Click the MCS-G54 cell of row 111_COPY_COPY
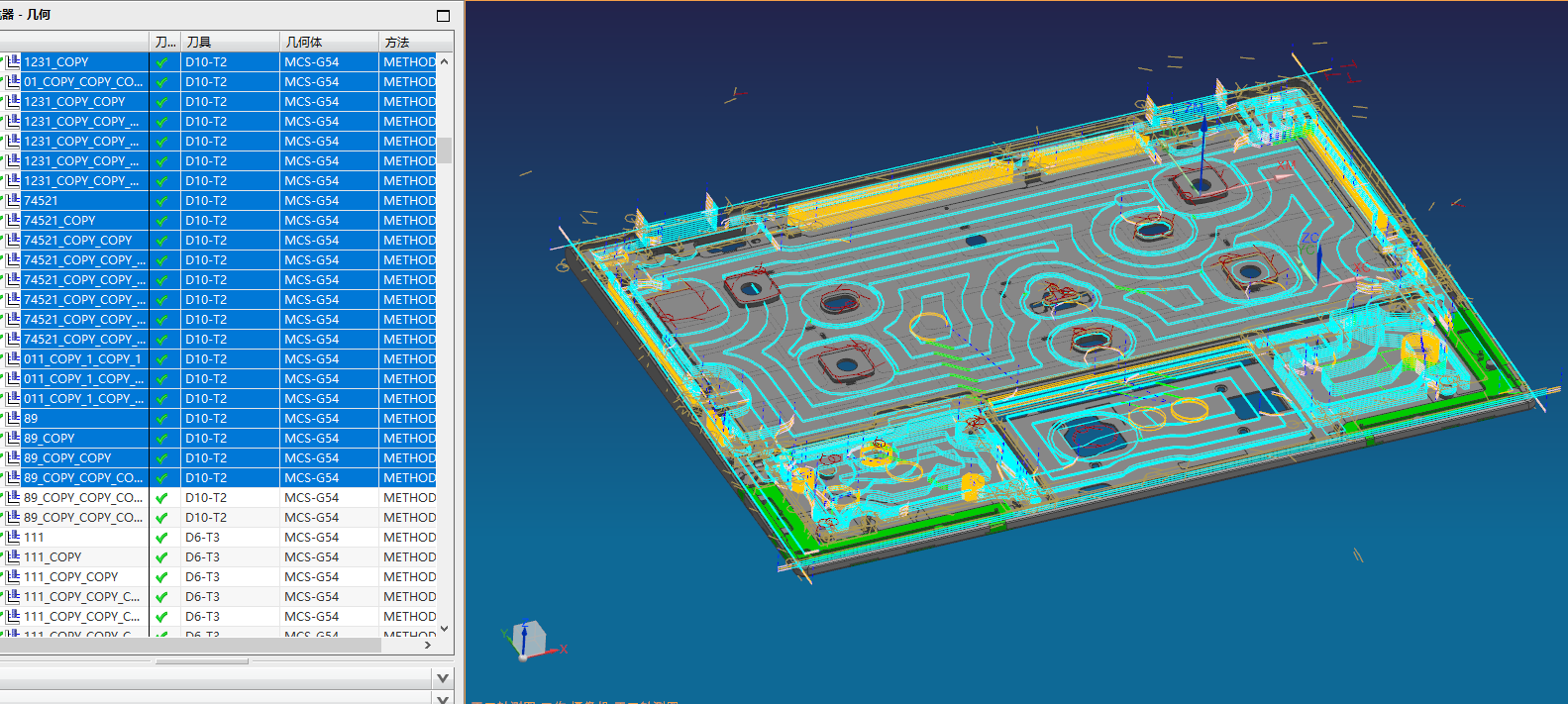The image size is (1568, 704). tap(329, 576)
